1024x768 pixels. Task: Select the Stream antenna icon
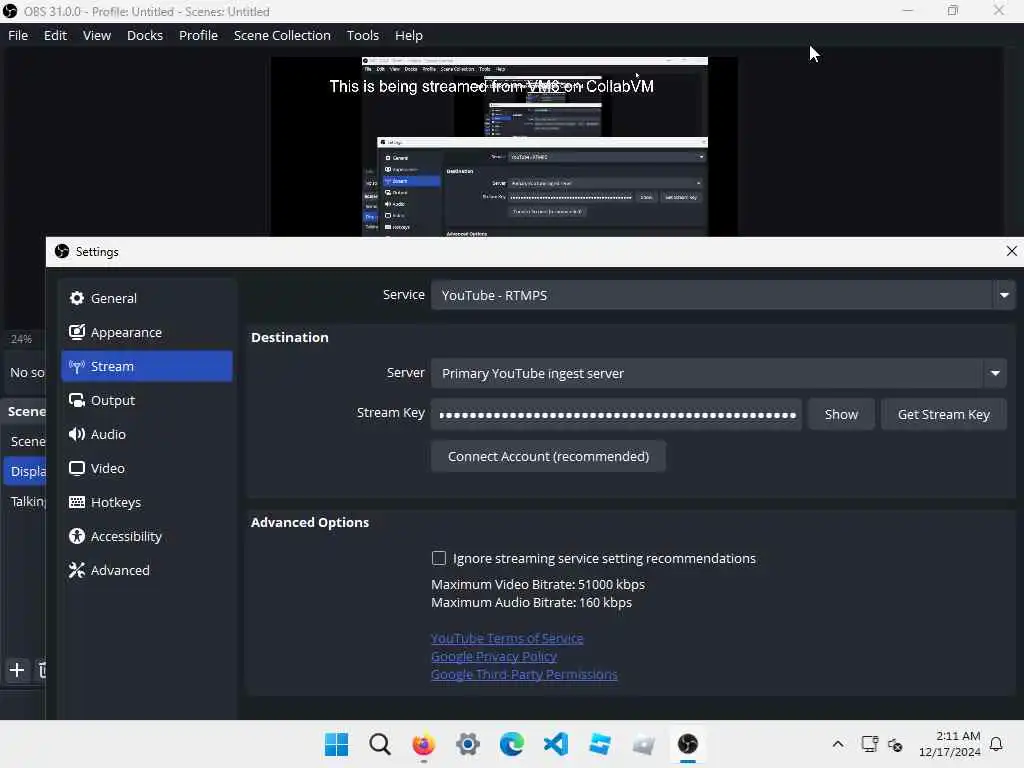pos(76,366)
